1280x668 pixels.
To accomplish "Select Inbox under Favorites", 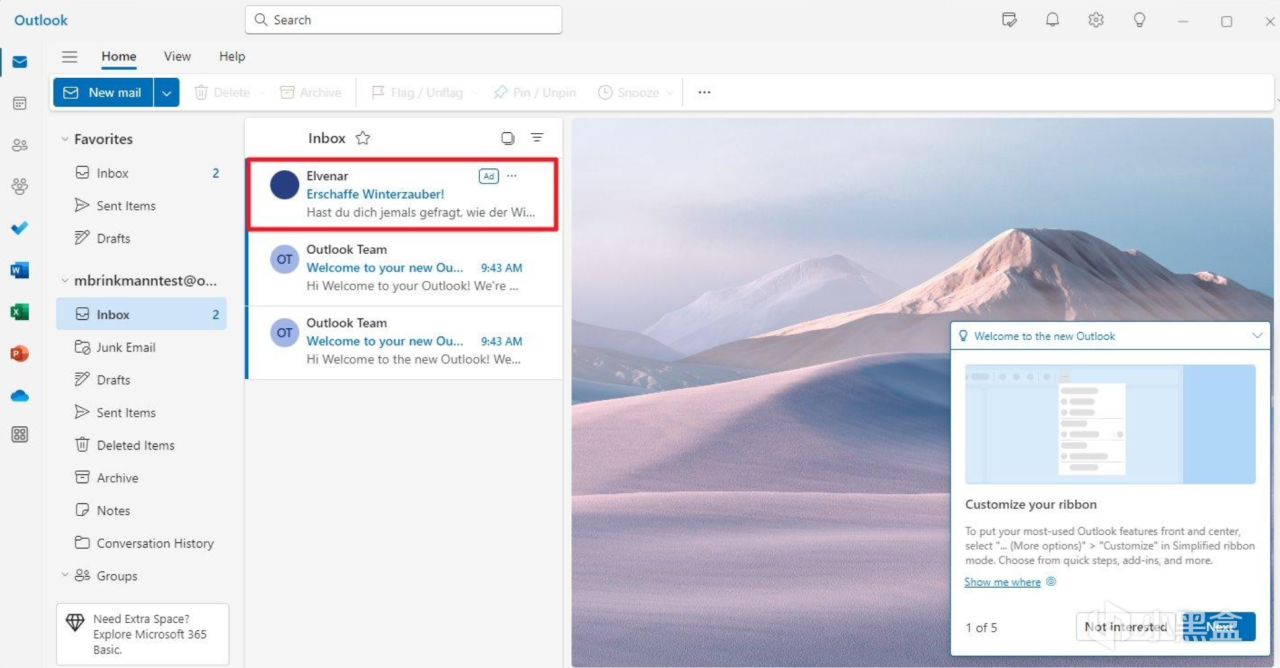I will click(141, 173).
